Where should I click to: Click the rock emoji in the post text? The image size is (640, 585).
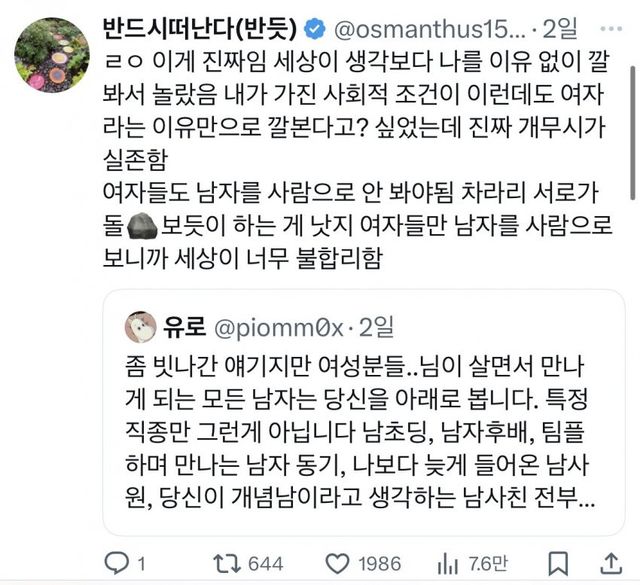[139, 223]
